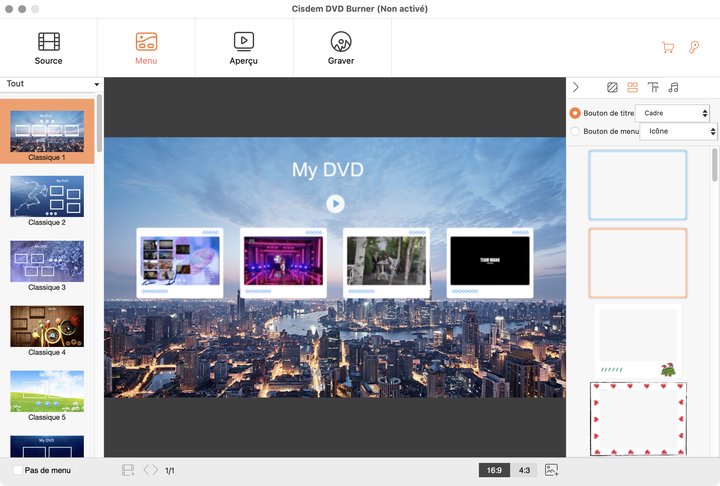Select the birch trees video thumbnail
The image size is (720, 486).
[387, 263]
